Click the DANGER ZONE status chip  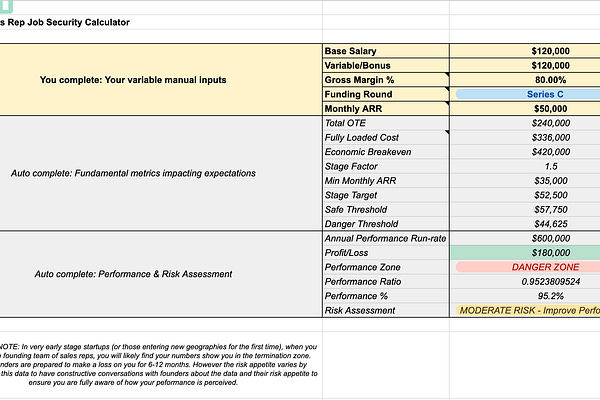pos(528,267)
